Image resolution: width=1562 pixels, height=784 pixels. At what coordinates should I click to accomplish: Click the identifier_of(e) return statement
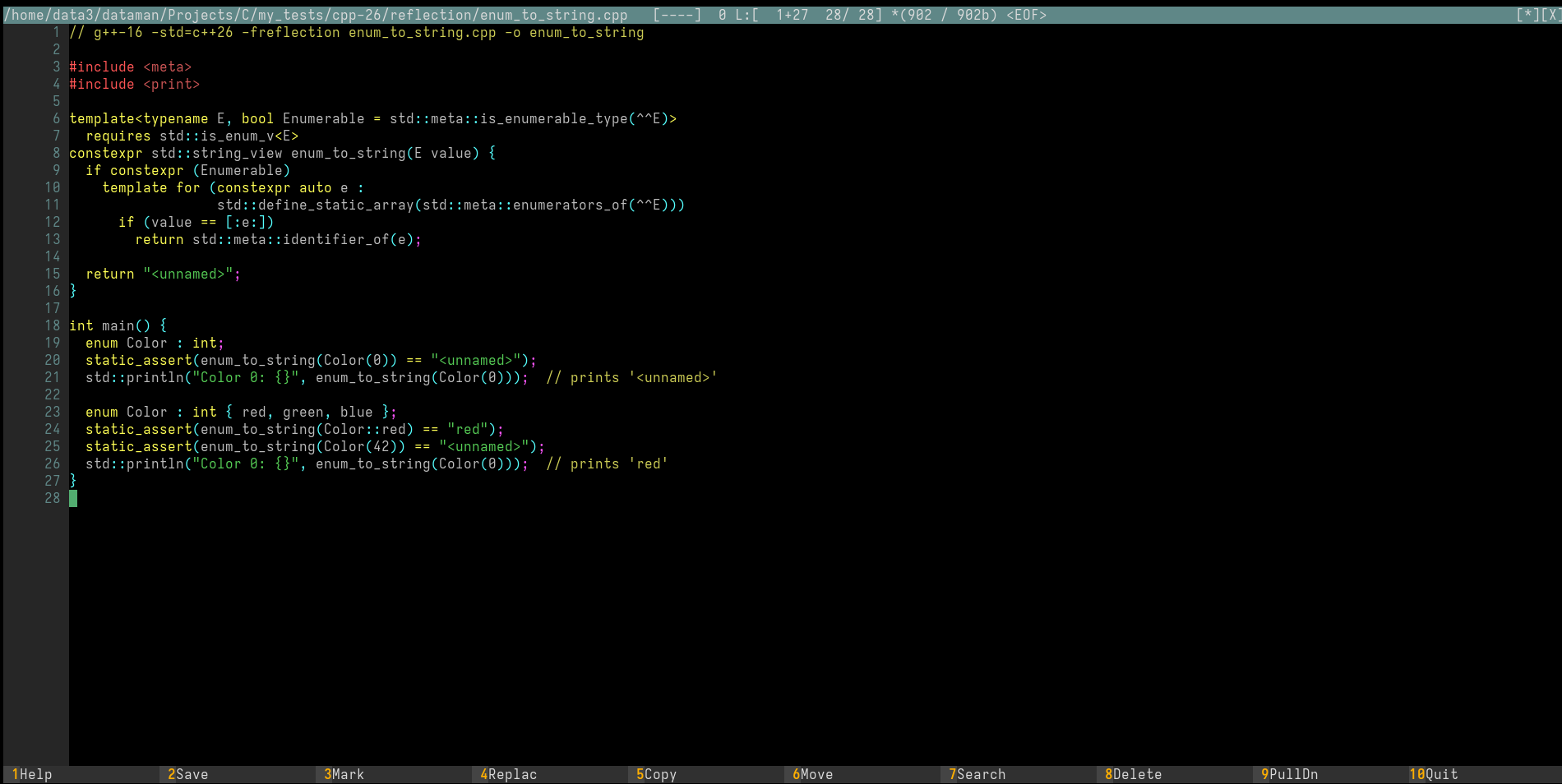click(x=278, y=239)
